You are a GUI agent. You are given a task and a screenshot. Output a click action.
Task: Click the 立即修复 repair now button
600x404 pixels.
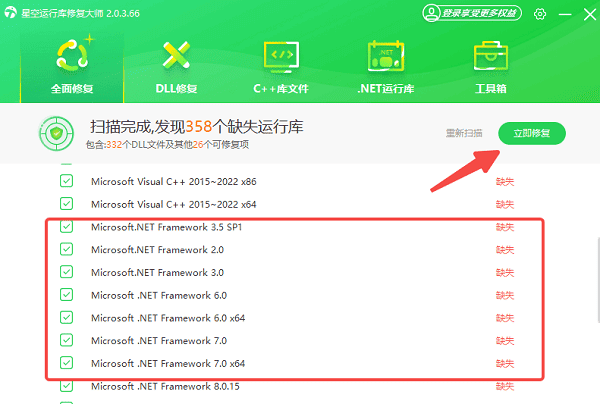pos(532,133)
